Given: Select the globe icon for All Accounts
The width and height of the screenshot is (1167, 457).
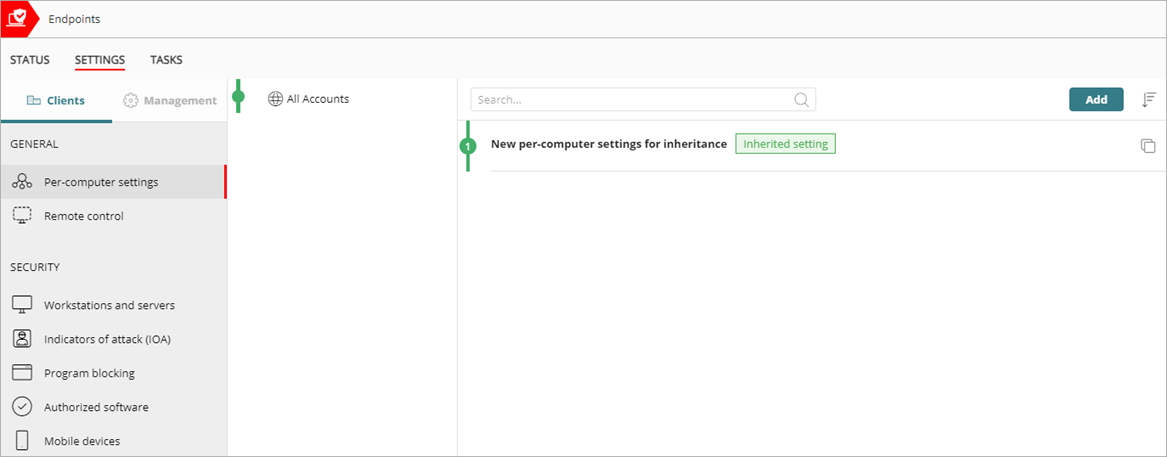Looking at the screenshot, I should (276, 99).
